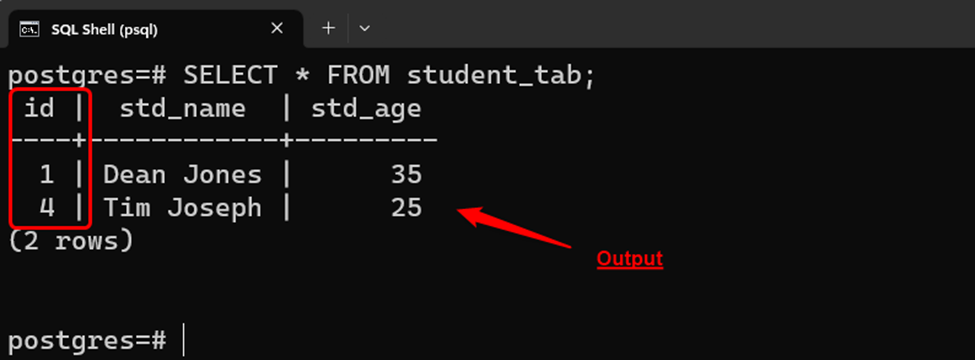Click the Dean Jones name cell
Viewport: 975px width, 360px height.
[x=183, y=175]
